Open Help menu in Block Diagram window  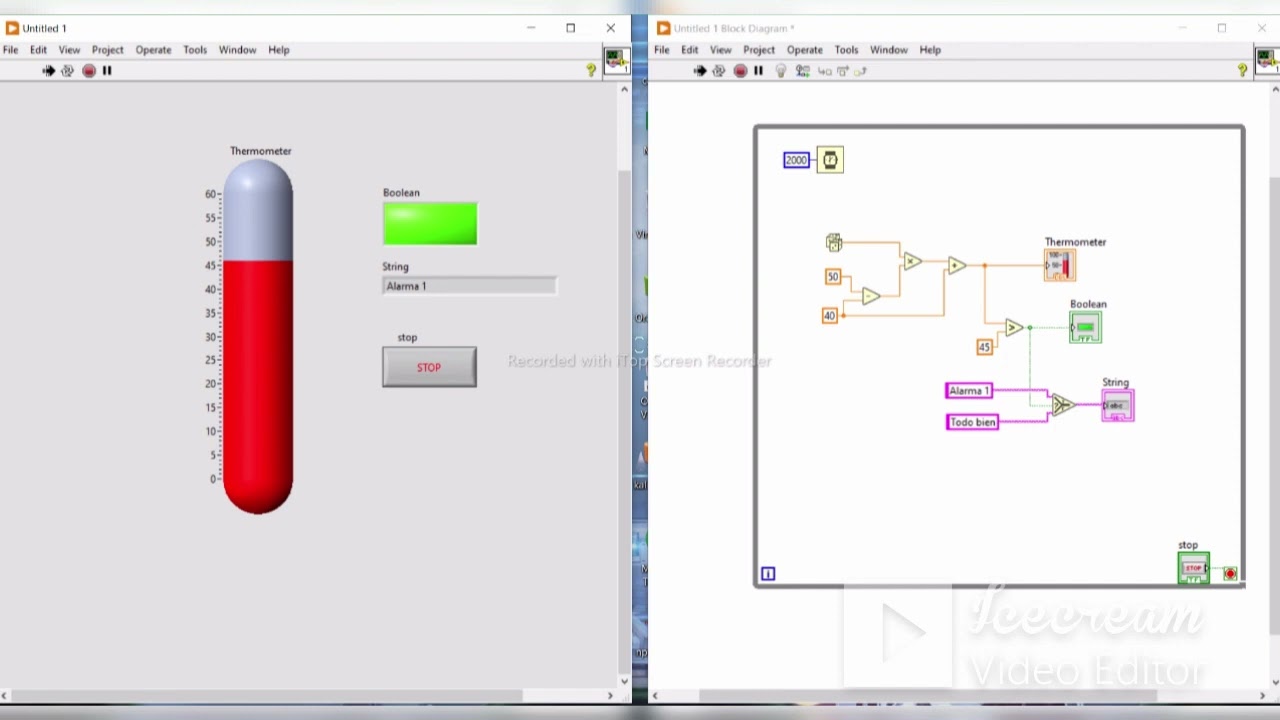tap(930, 50)
